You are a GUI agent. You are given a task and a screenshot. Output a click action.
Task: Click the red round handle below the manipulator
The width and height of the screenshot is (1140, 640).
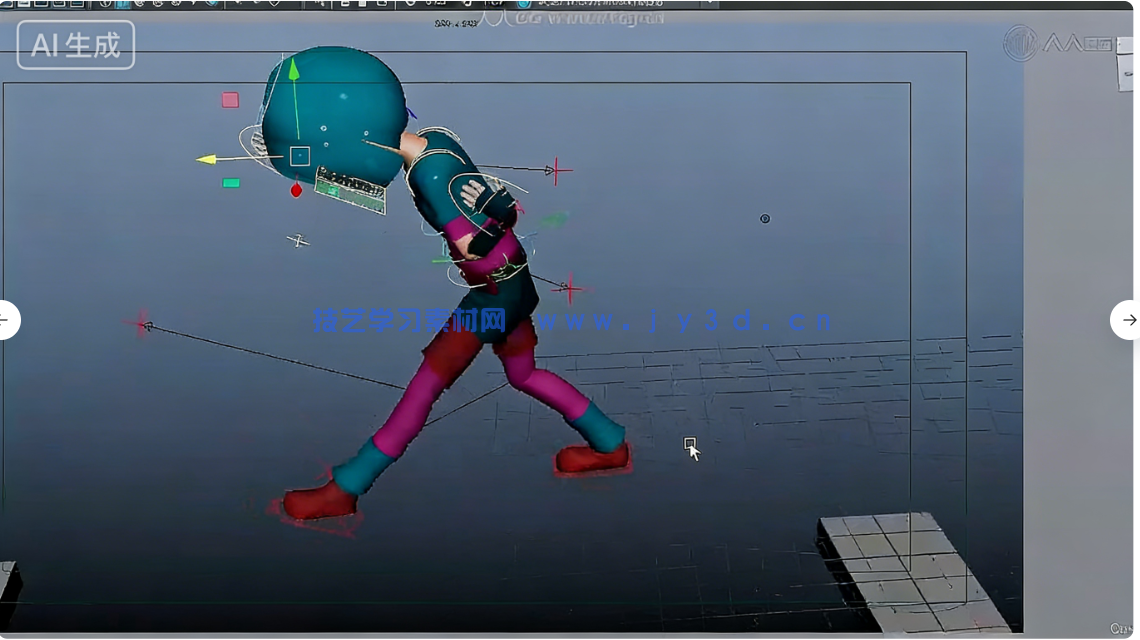[296, 190]
